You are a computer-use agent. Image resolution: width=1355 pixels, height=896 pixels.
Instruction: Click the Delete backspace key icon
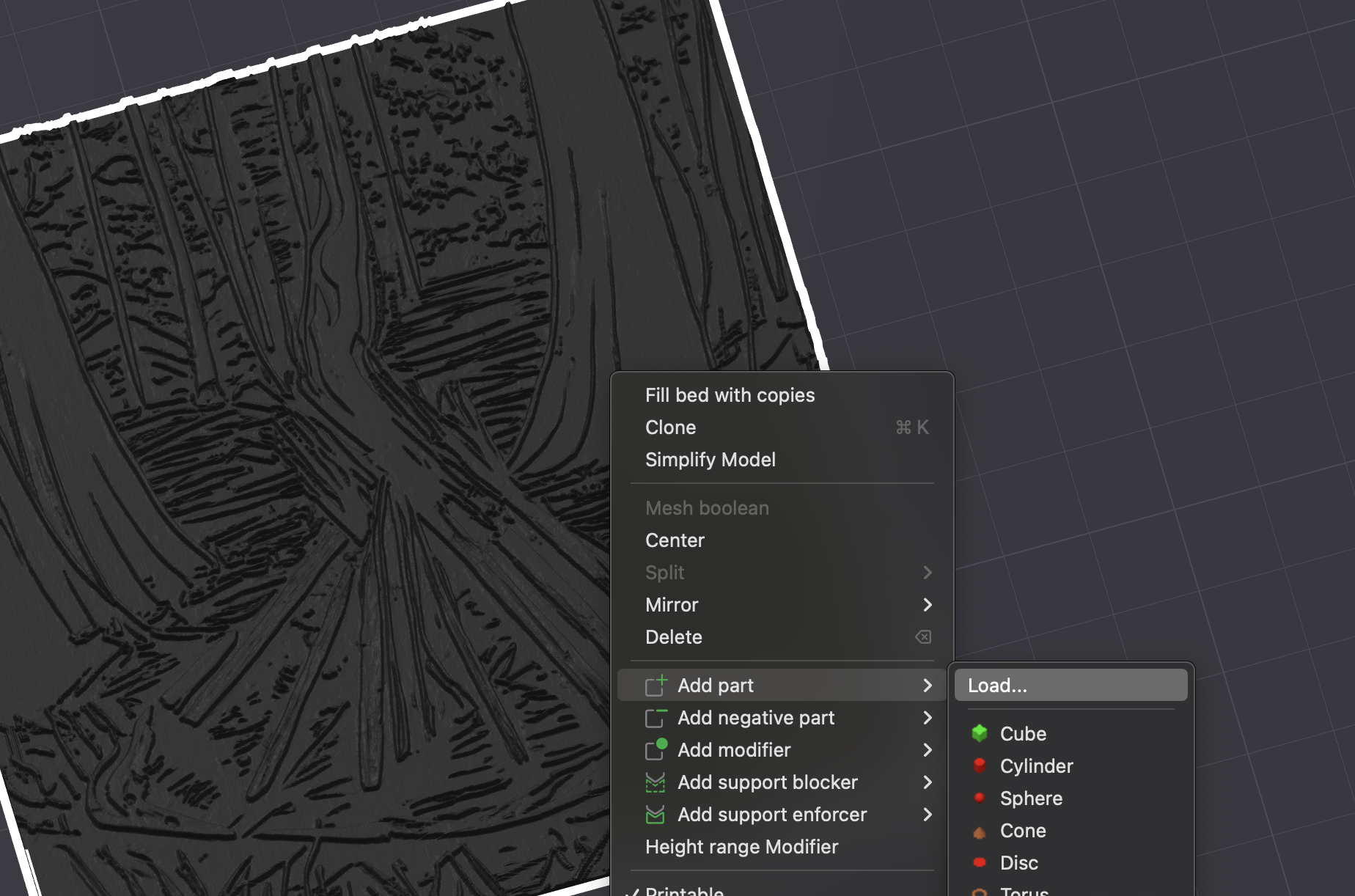(923, 637)
